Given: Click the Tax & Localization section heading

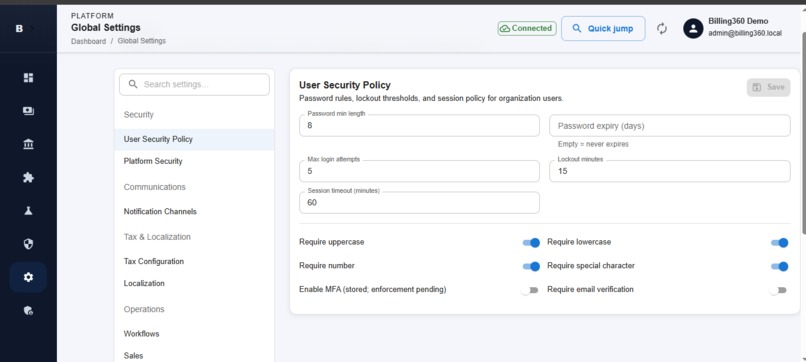Looking at the screenshot, I should point(157,237).
